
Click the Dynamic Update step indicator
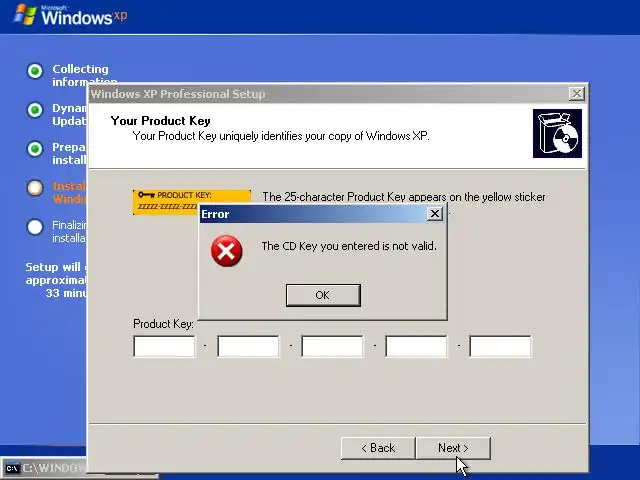[35, 110]
